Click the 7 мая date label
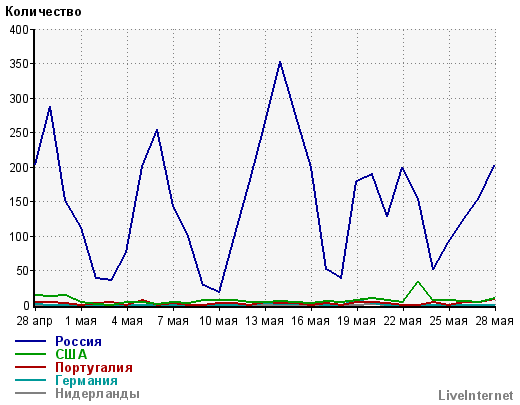This screenshot has width=520, height=405. click(x=173, y=321)
